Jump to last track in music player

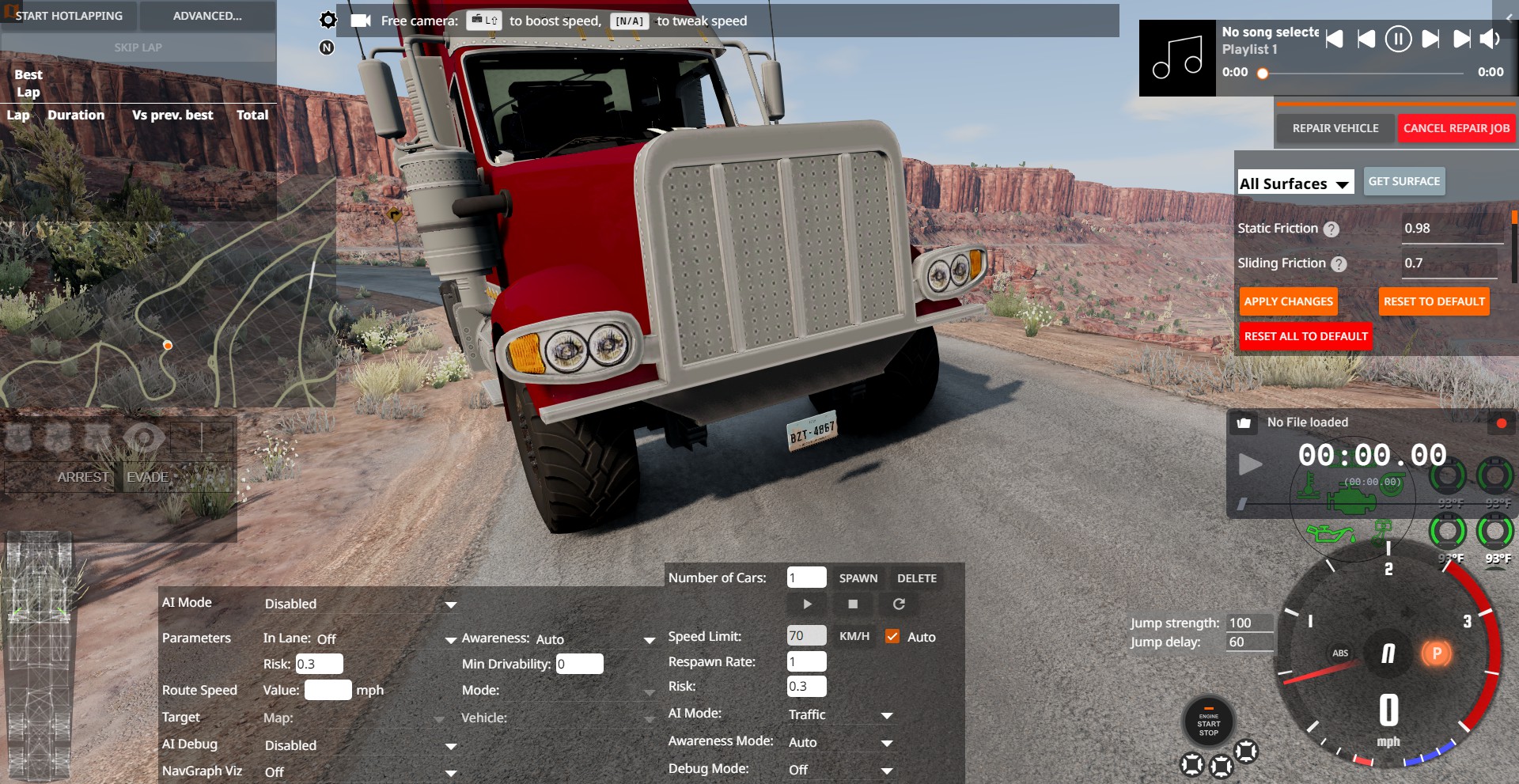tap(1462, 39)
